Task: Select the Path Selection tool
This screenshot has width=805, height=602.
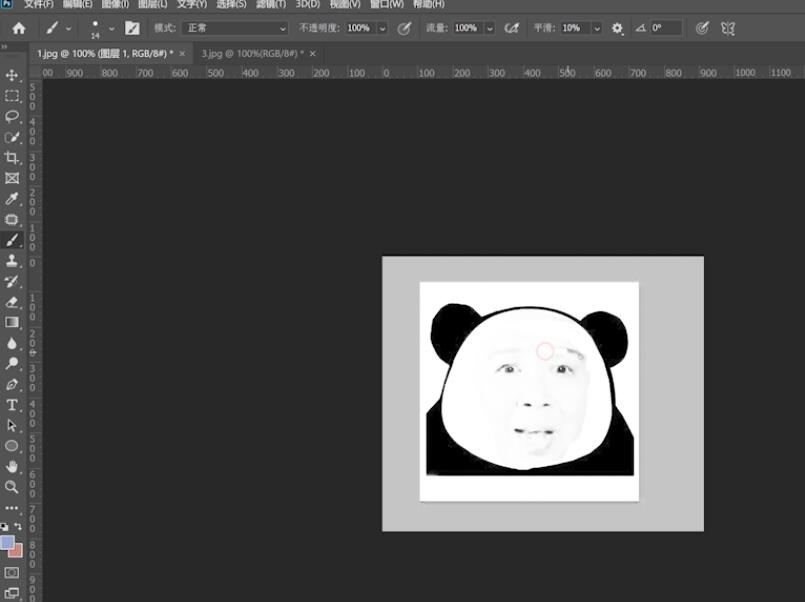Action: tap(12, 425)
